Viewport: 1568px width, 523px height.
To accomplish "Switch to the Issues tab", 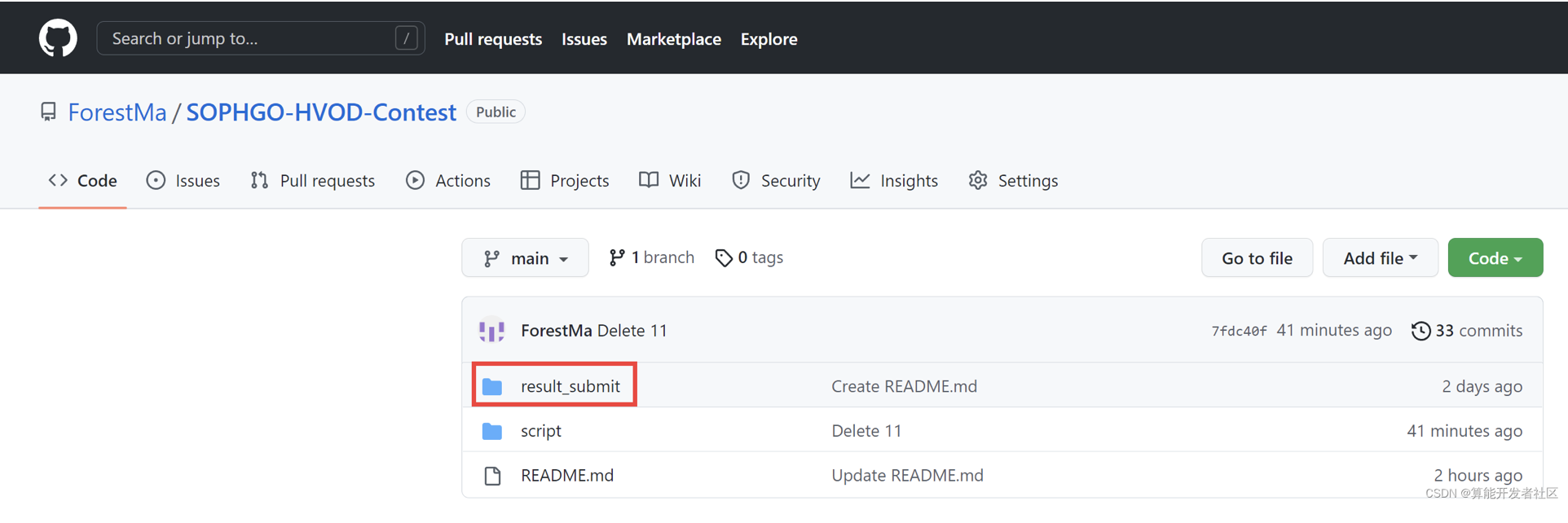I will 183,181.
